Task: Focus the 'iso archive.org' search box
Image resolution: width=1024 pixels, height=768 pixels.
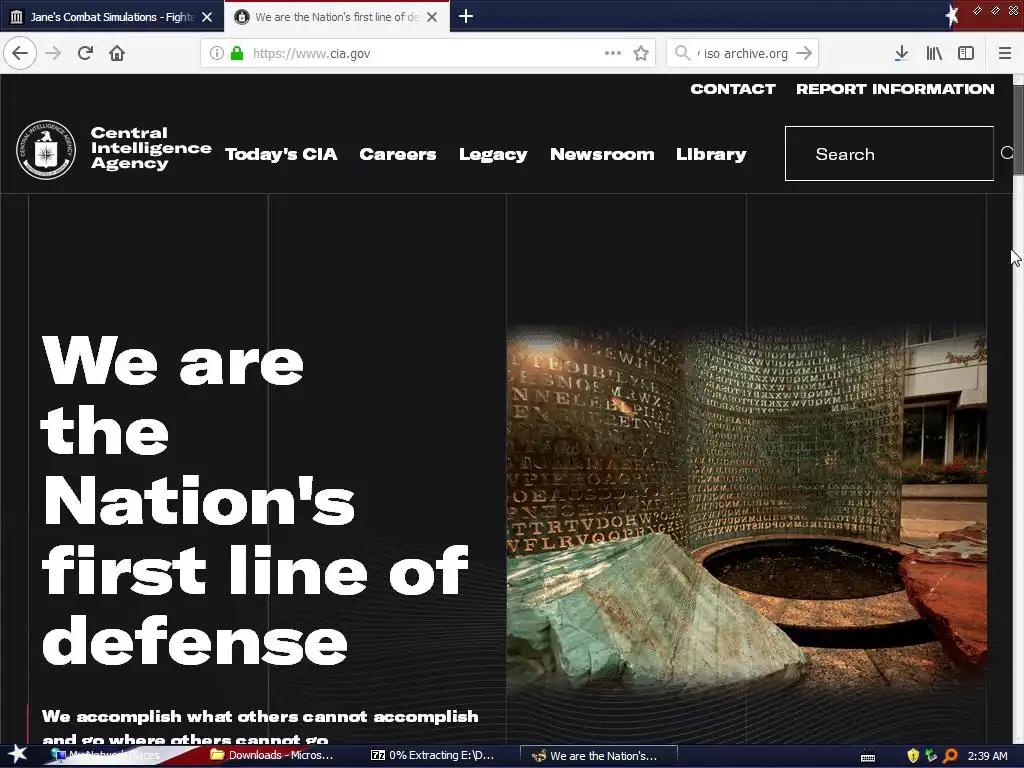Action: [x=744, y=53]
